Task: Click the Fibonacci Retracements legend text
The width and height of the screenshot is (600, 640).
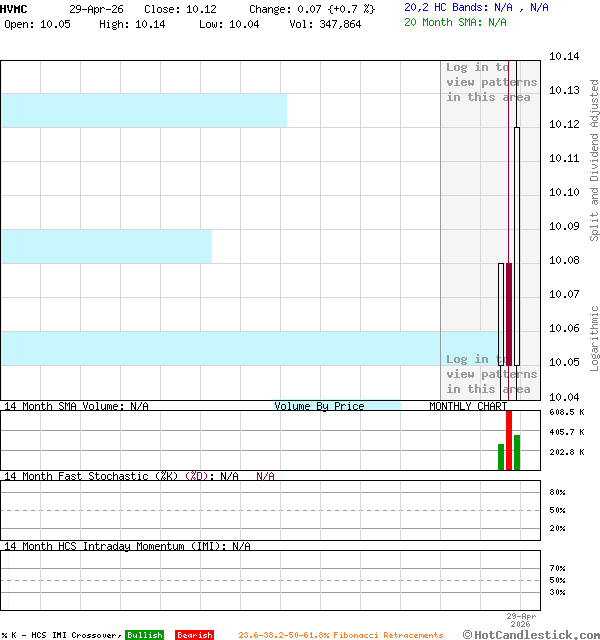Action: [x=340, y=635]
